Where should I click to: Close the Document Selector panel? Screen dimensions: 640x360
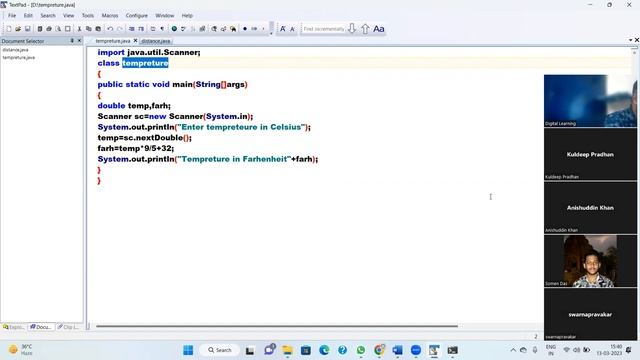(79, 41)
